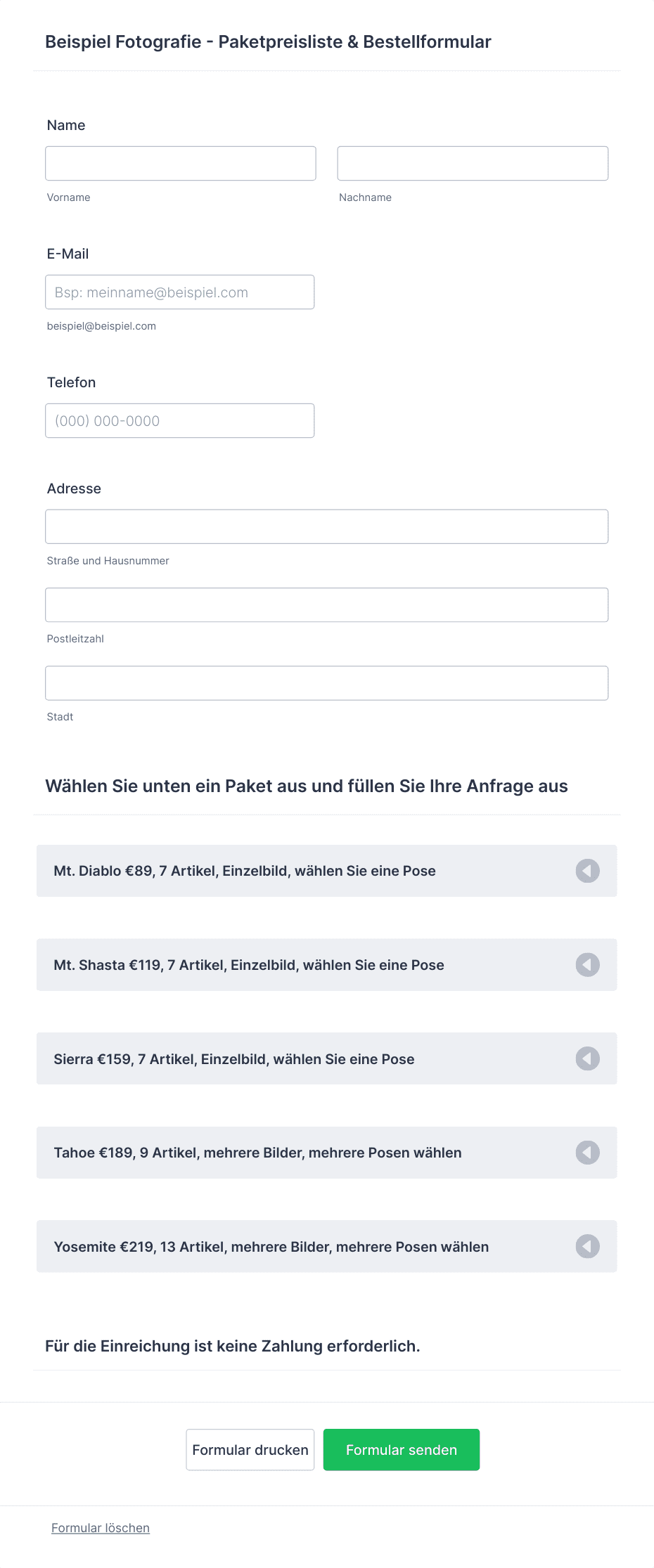
Task: Click the Formular drucken button
Action: [x=250, y=1450]
